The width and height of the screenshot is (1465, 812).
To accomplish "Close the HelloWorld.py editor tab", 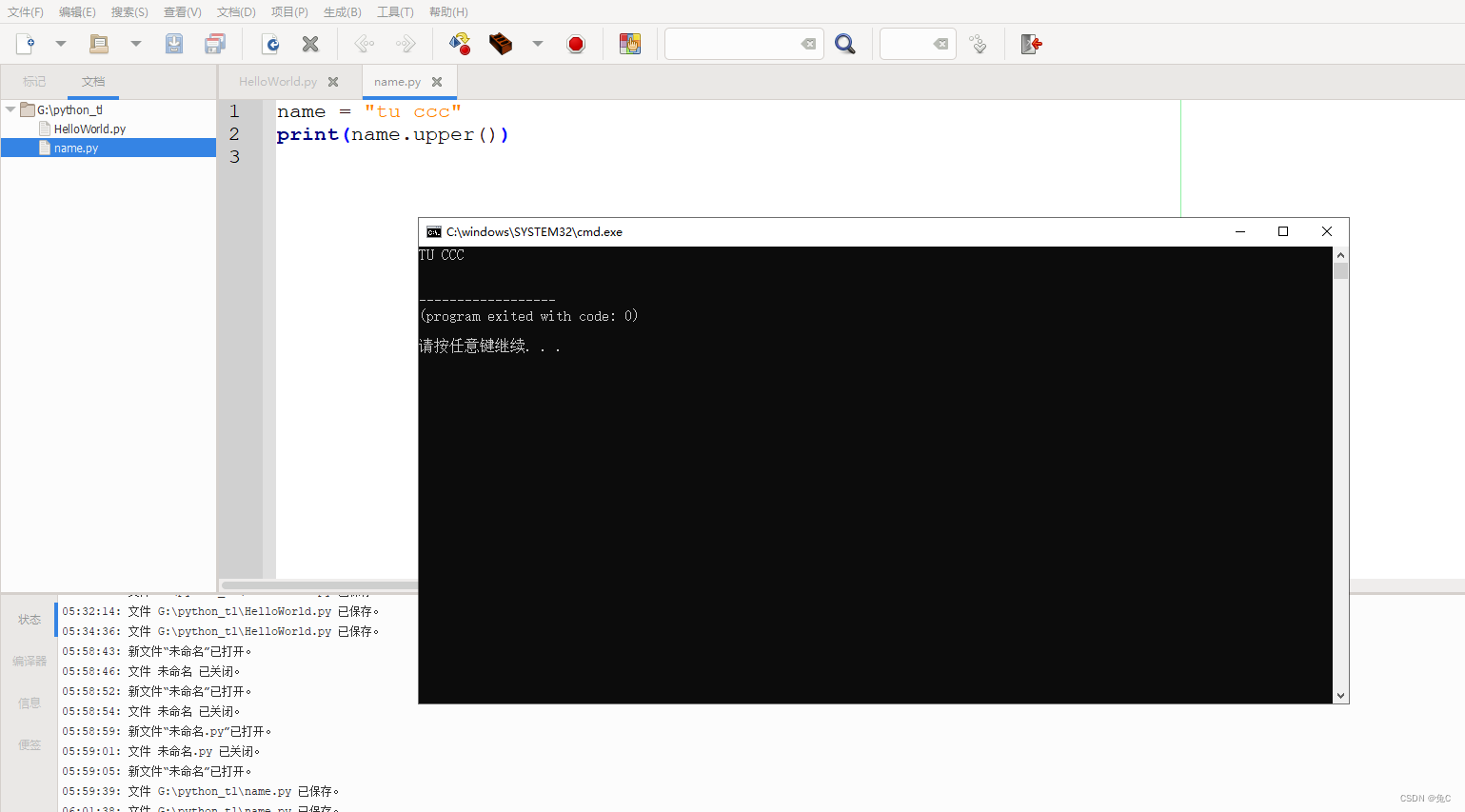I will (x=333, y=82).
